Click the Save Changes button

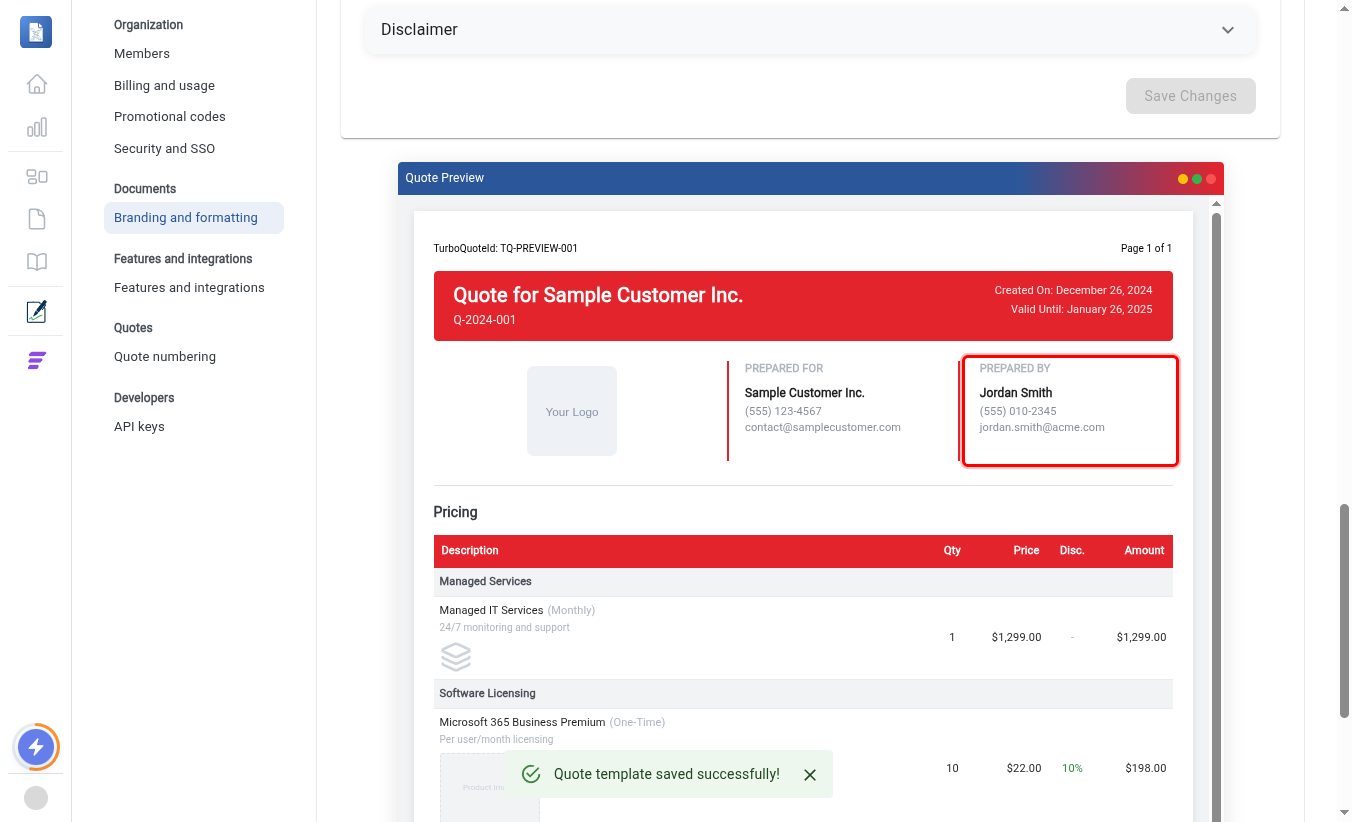(x=1191, y=96)
